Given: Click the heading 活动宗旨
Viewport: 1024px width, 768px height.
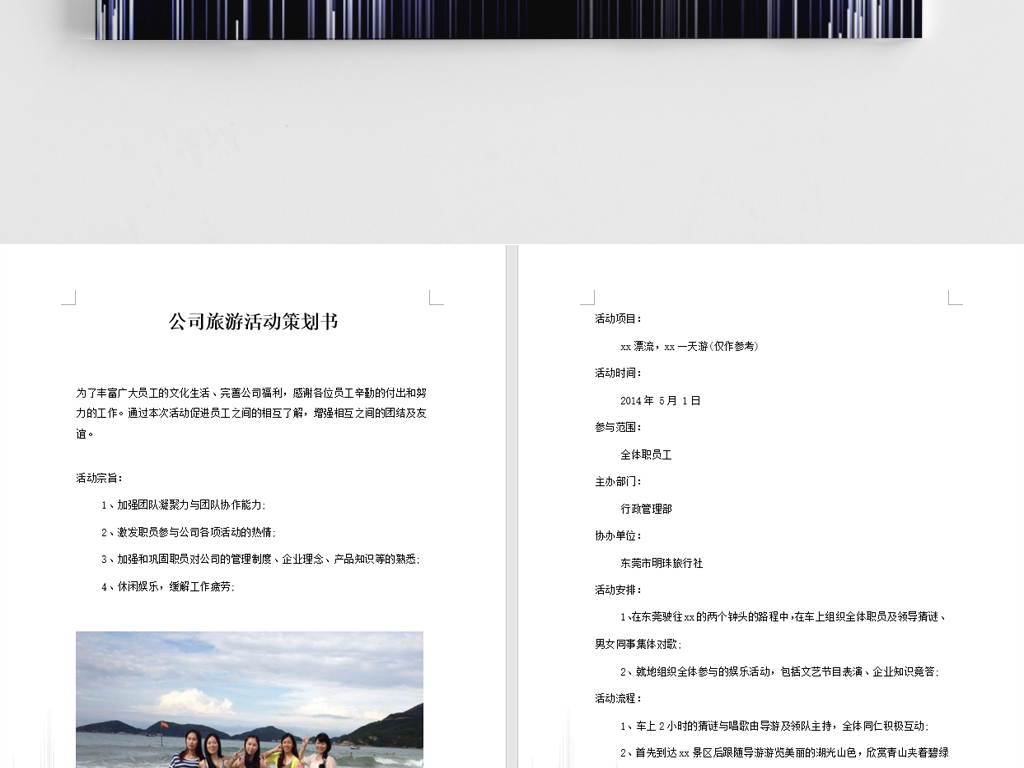Looking at the screenshot, I should (97, 477).
